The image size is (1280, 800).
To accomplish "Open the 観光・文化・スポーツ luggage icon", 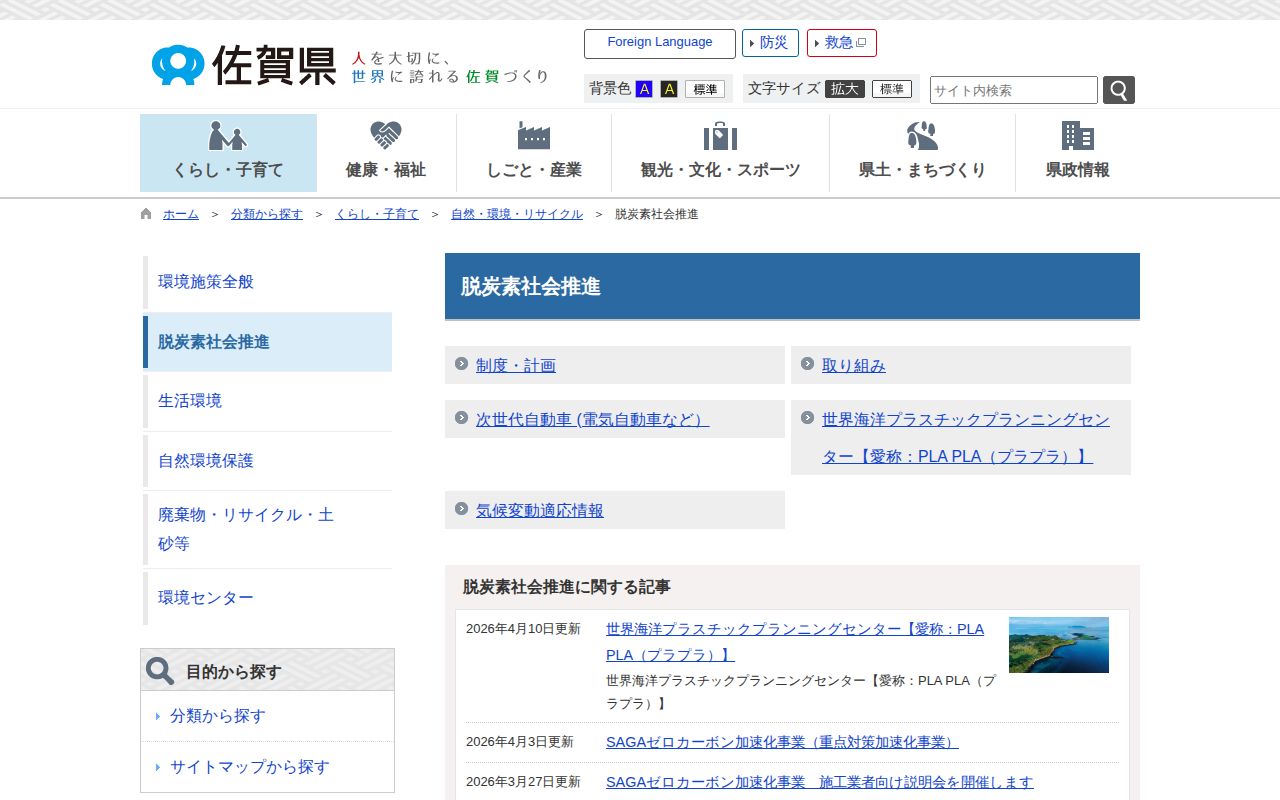I will coord(720,136).
